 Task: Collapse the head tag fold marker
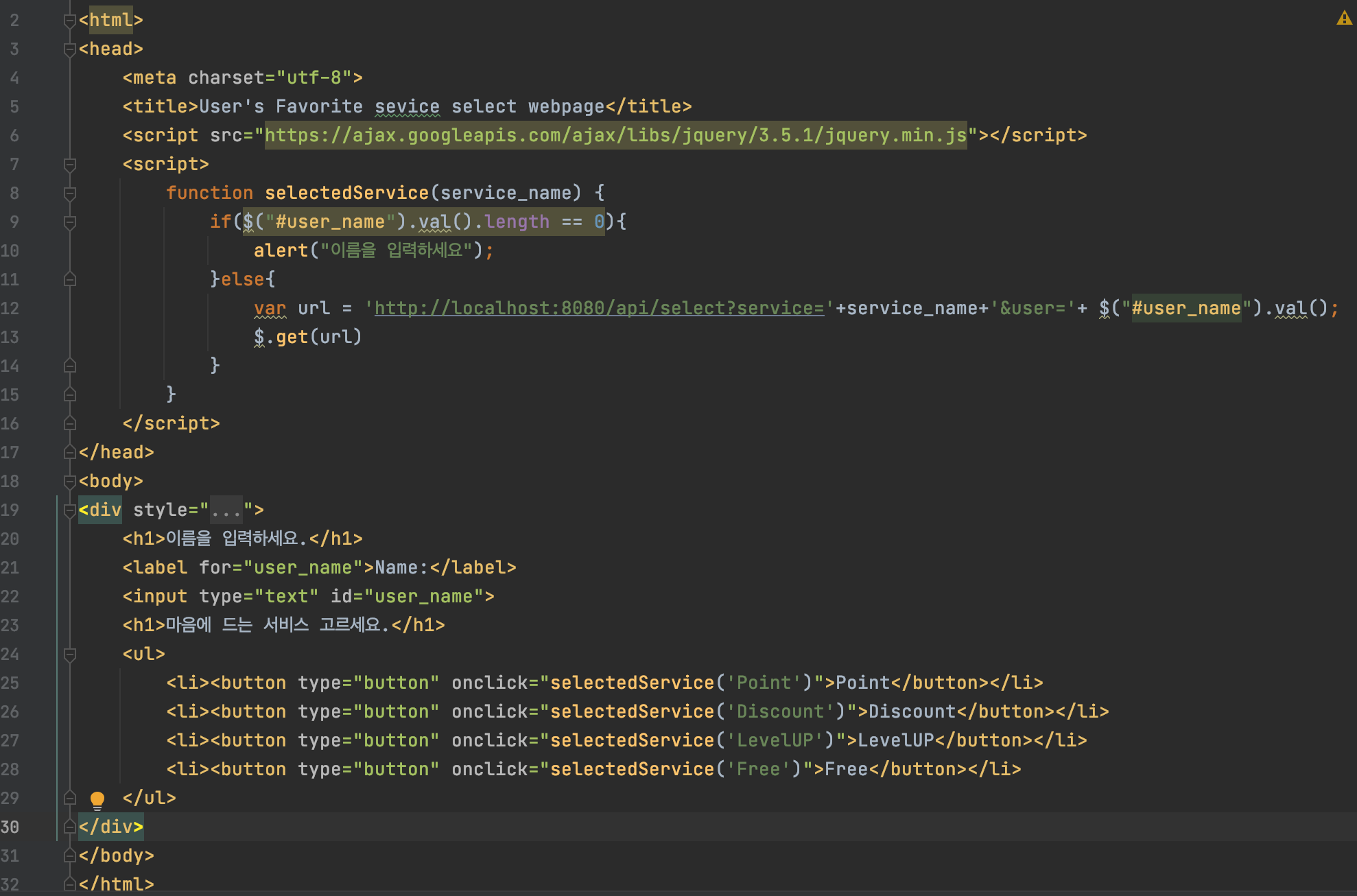coord(69,49)
